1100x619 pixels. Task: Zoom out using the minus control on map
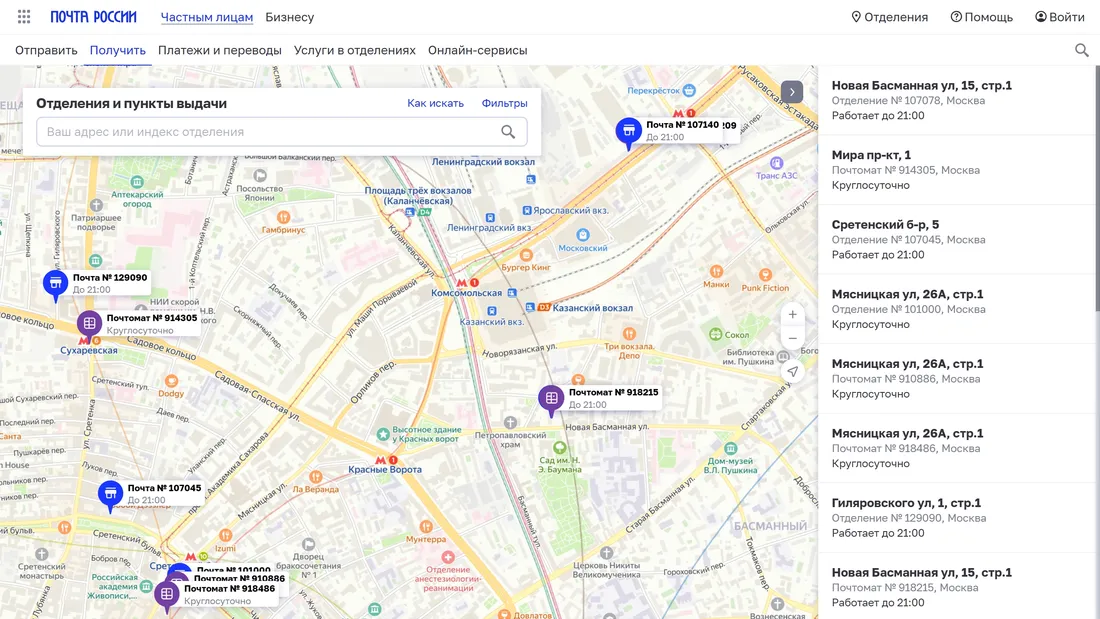point(792,337)
